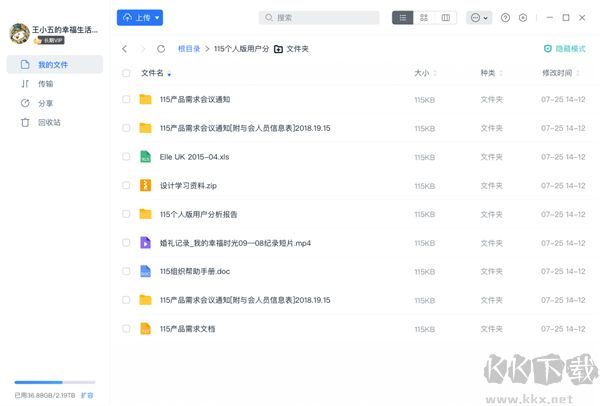Click the purple mp4 video icon
Screen dimensions: 600x406
click(145, 243)
